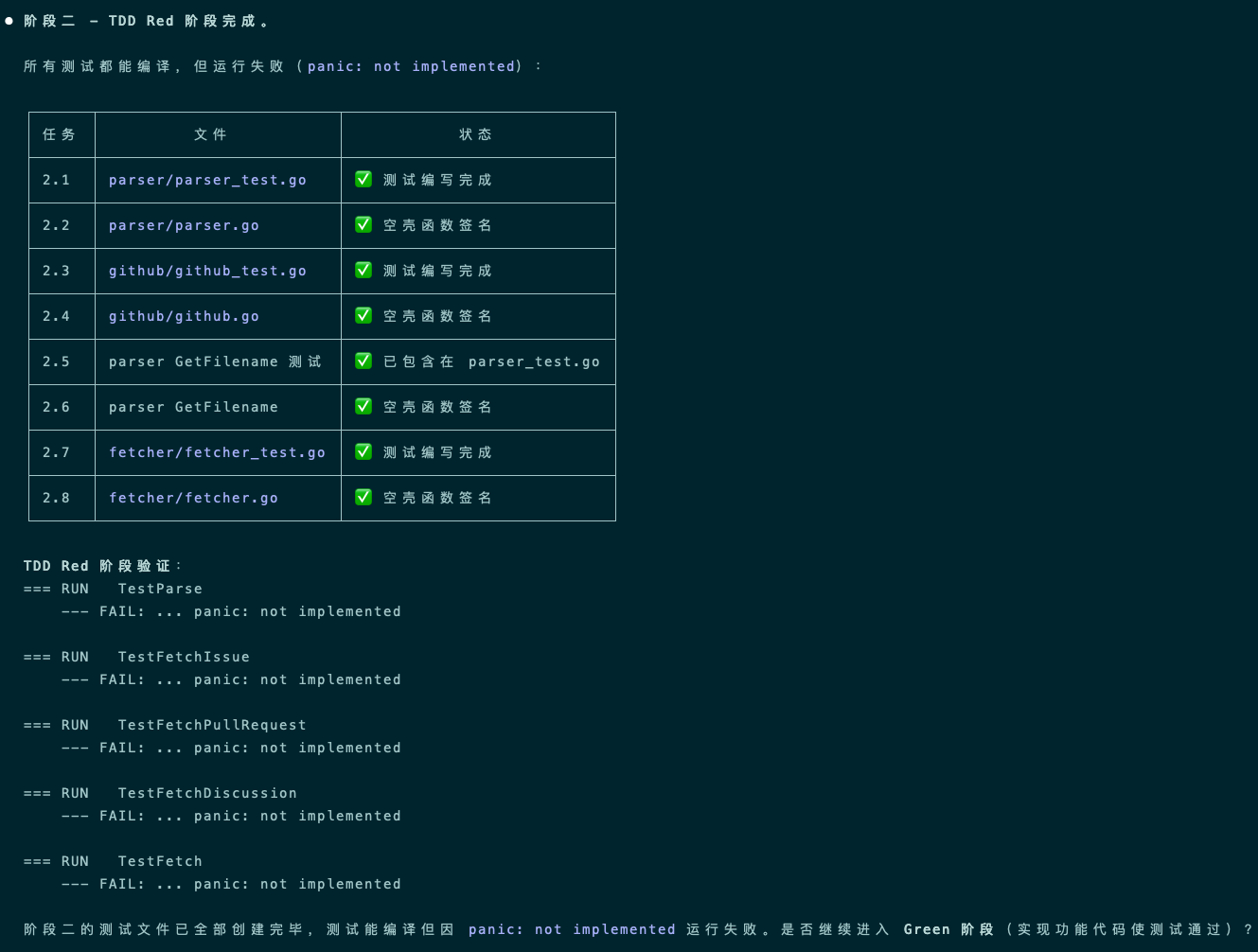Image resolution: width=1258 pixels, height=952 pixels.
Task: Click the green checkmark in row 2.1
Action: coord(363,180)
